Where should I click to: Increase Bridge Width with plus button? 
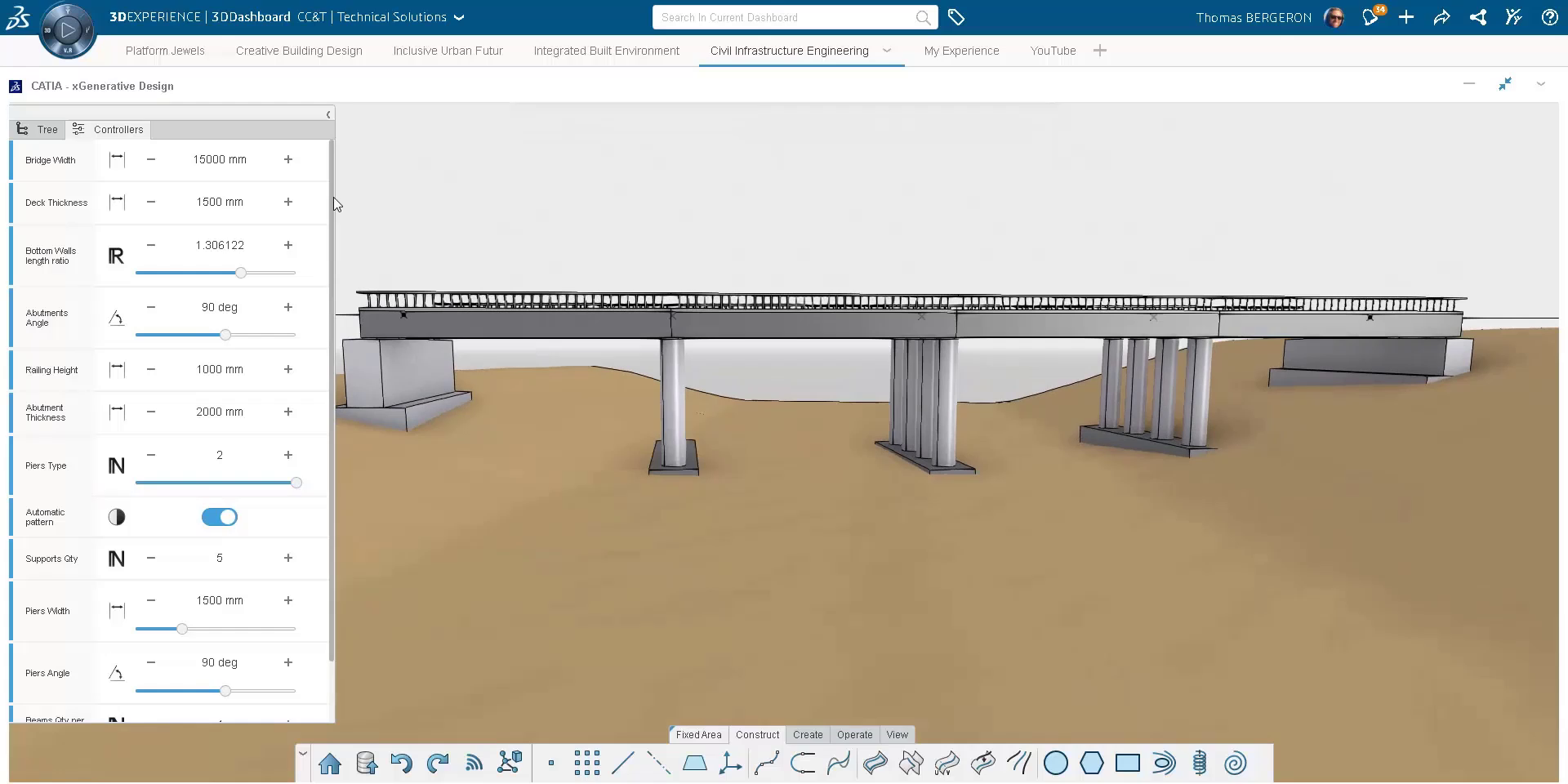pos(288,159)
